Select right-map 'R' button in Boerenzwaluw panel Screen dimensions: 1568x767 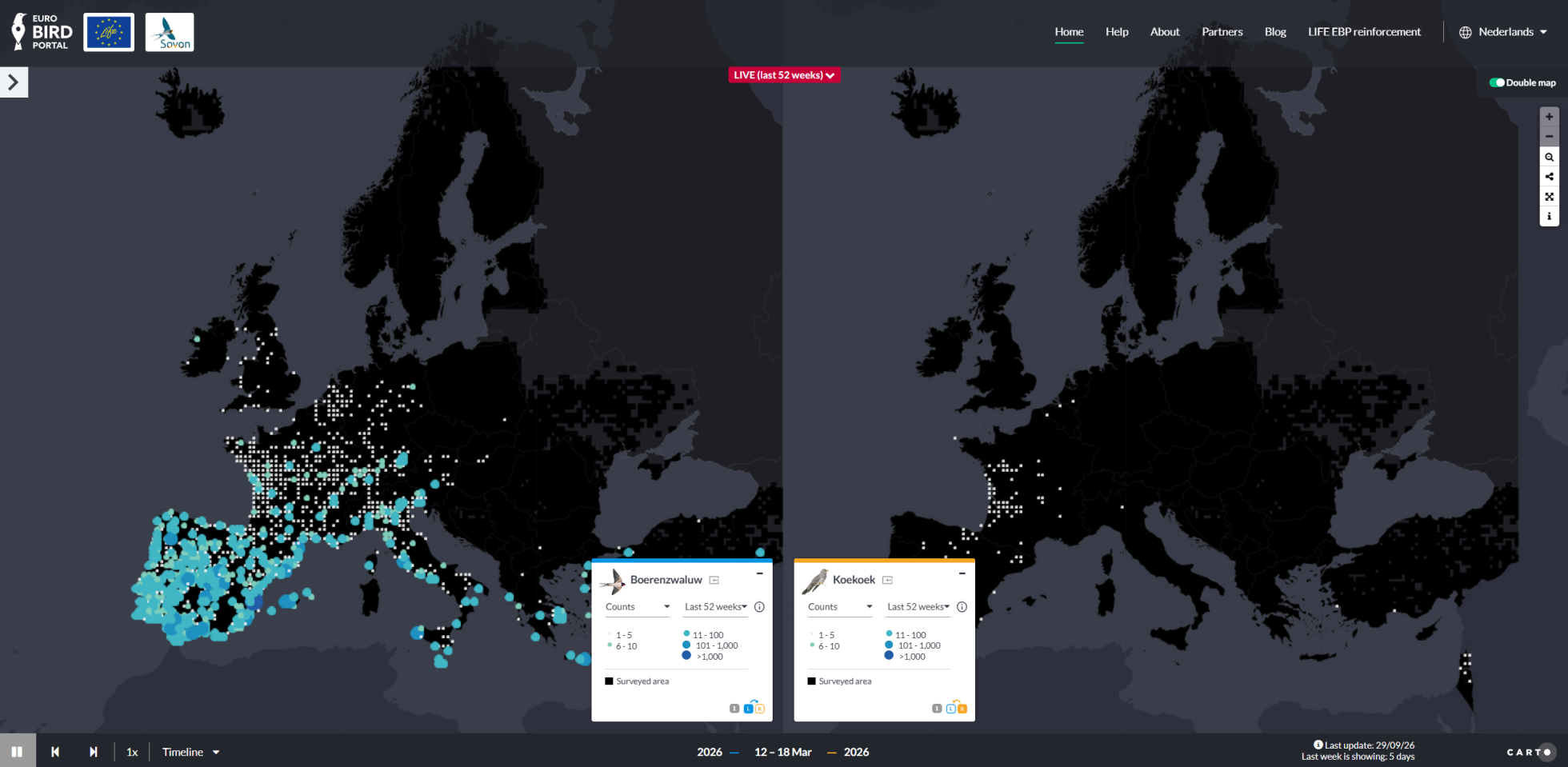(760, 709)
